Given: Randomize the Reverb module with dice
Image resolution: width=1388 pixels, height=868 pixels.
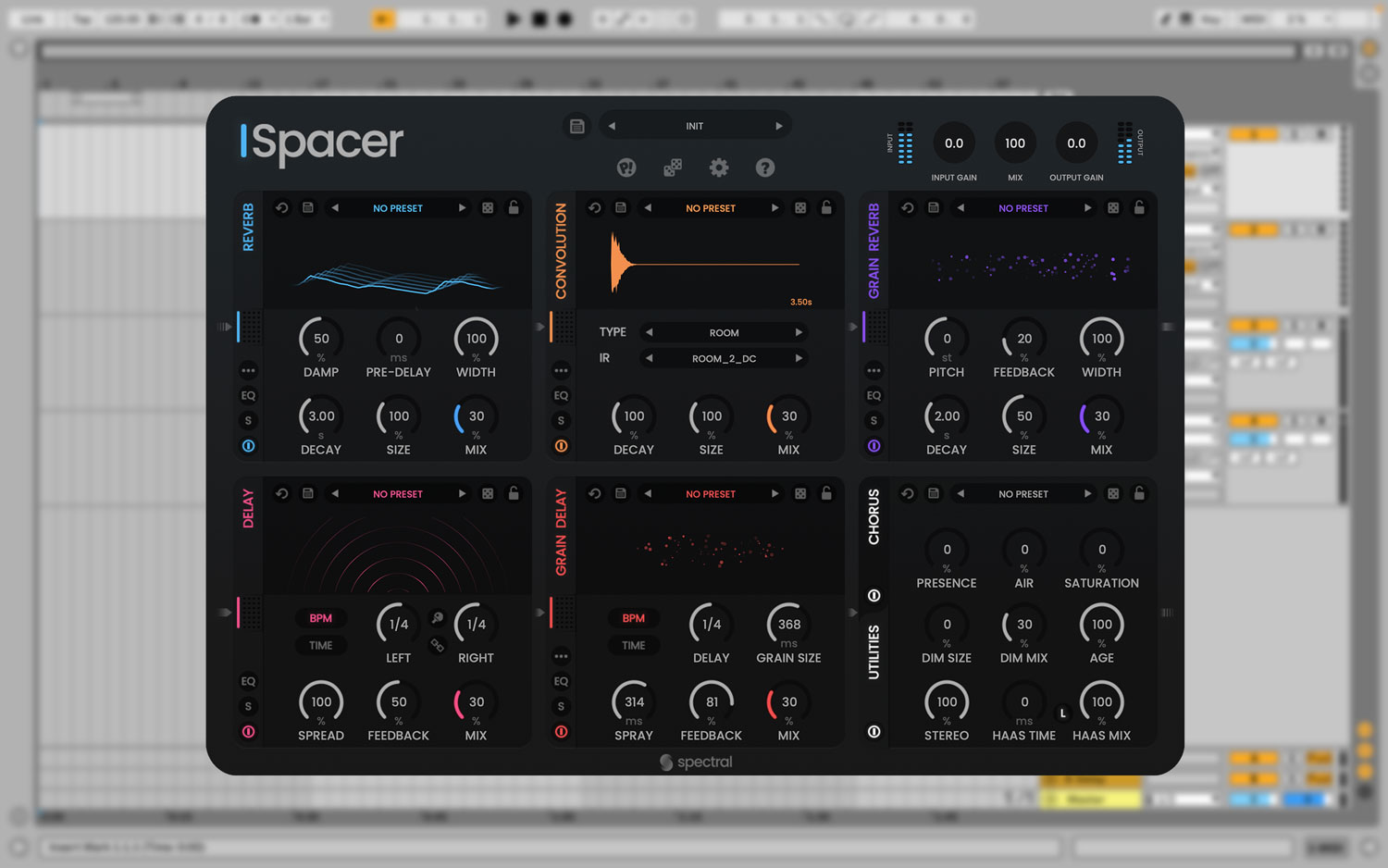Looking at the screenshot, I should [x=488, y=208].
